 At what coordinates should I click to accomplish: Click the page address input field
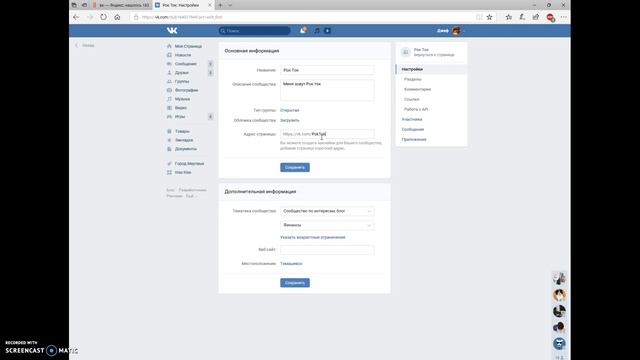[327, 134]
